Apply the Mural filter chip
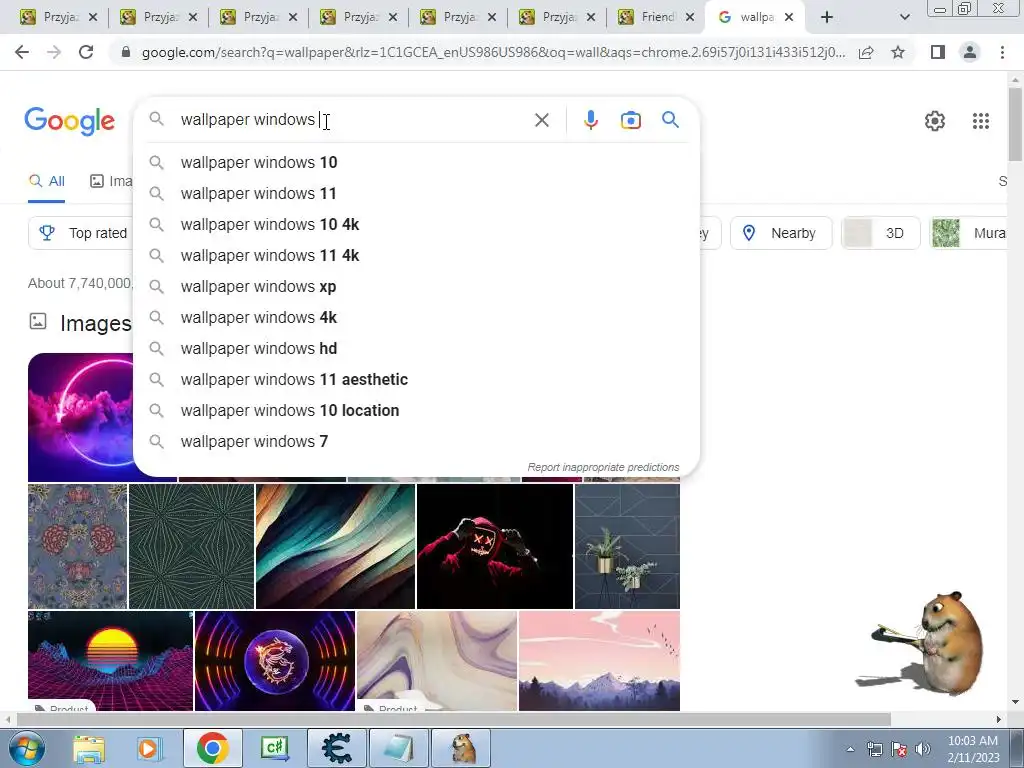The image size is (1024, 768). [969, 233]
